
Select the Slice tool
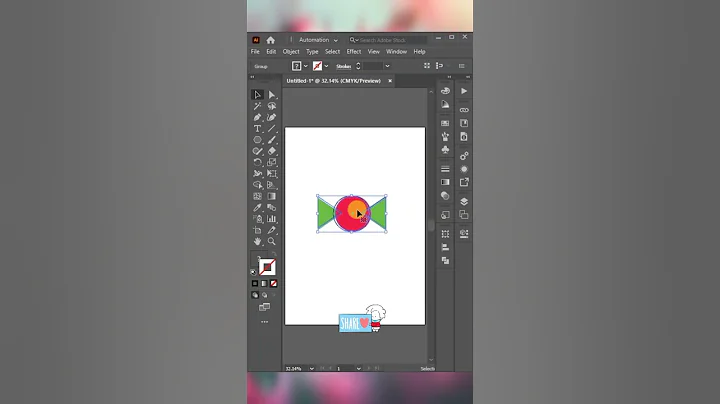[x=272, y=230]
